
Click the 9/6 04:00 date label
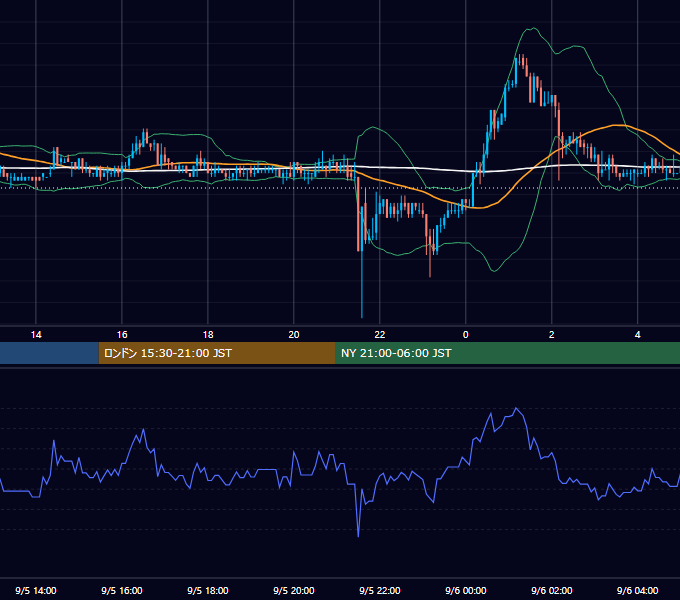tap(637, 590)
